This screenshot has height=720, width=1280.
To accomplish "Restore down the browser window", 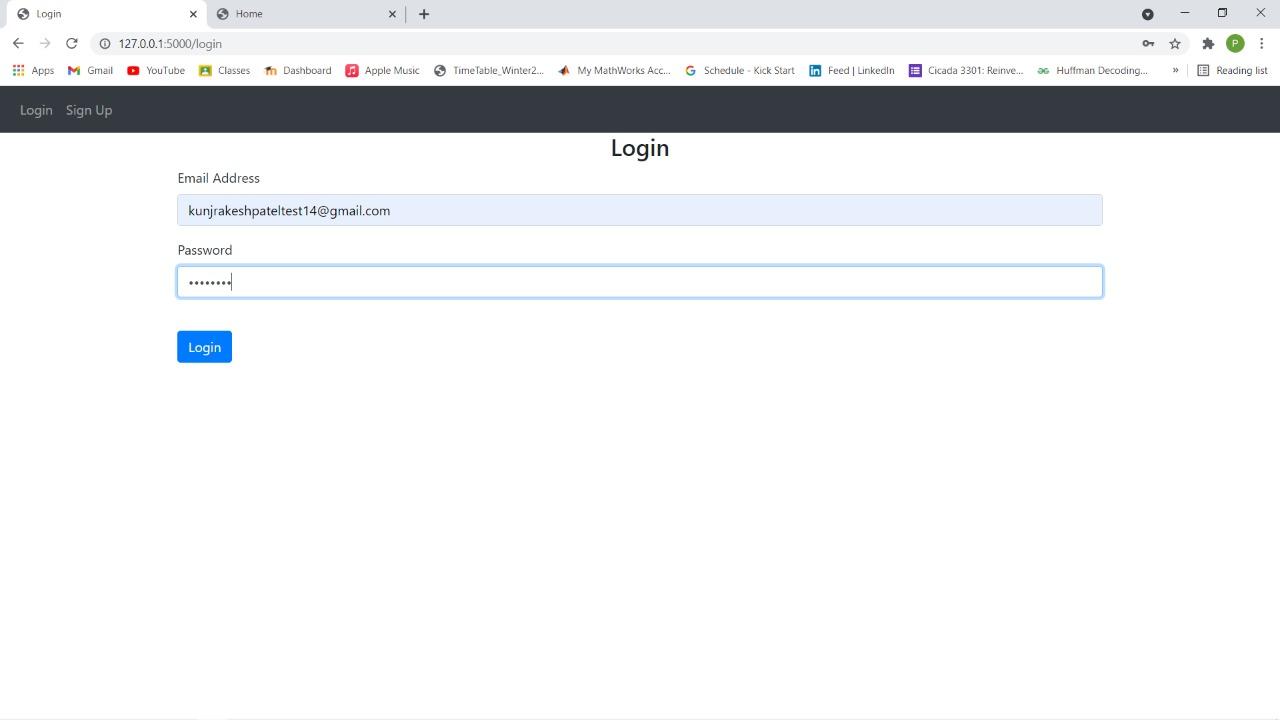I will click(x=1222, y=13).
